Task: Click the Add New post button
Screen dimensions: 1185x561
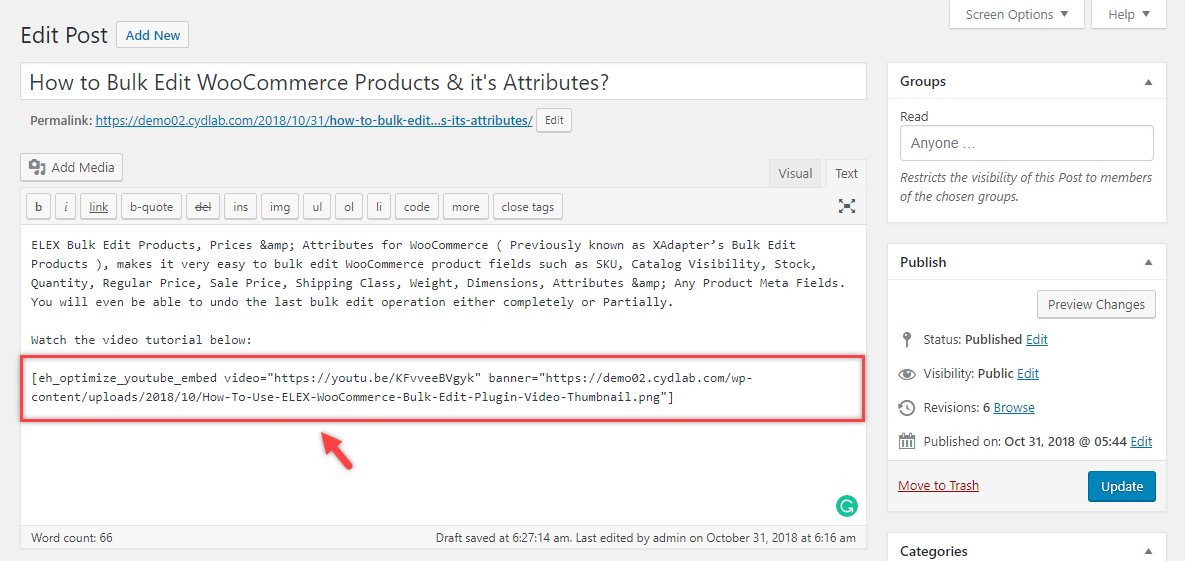Action: 153,35
